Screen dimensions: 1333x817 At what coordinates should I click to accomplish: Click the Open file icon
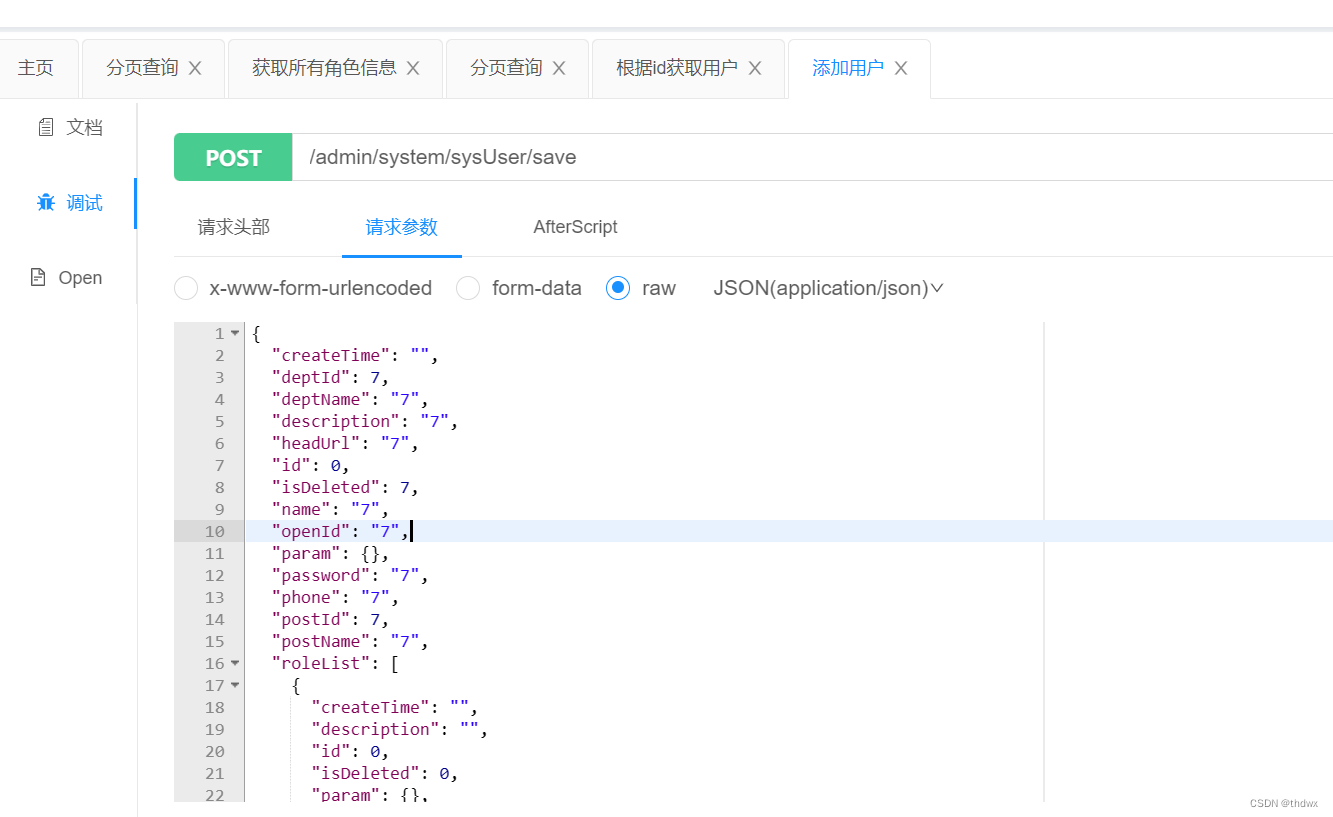(x=38, y=278)
